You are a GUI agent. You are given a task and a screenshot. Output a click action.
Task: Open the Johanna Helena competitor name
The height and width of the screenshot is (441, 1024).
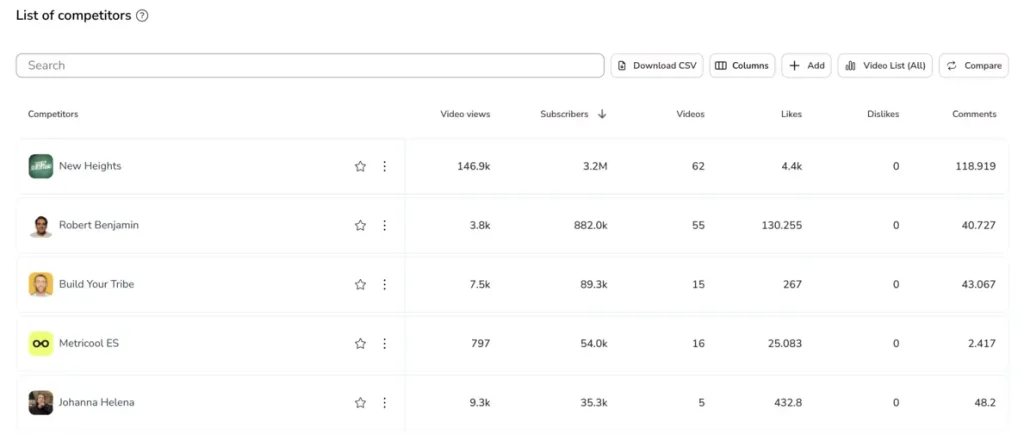coord(97,402)
